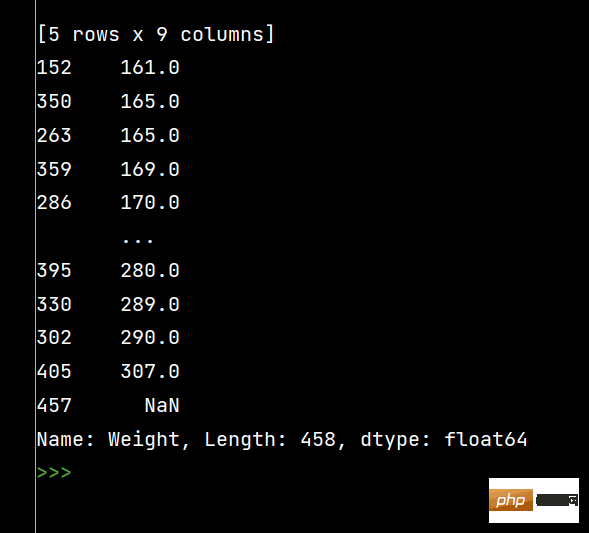Select the 165.0 value in row 263
Screen dimensions: 589x533
coord(150,136)
